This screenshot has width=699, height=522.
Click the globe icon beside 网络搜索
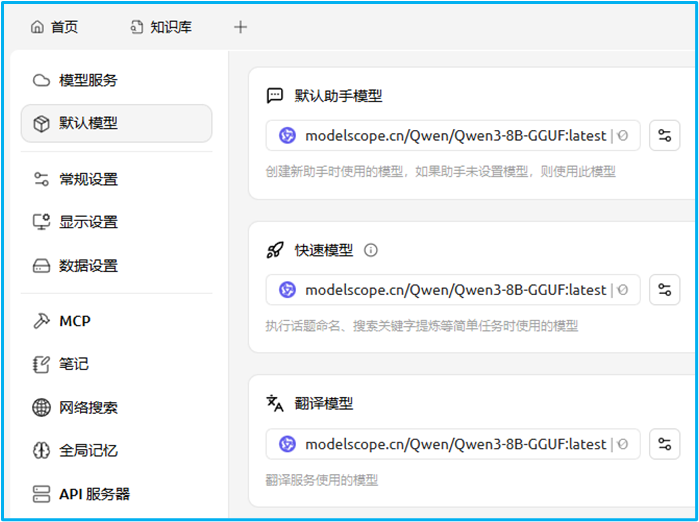tap(41, 407)
